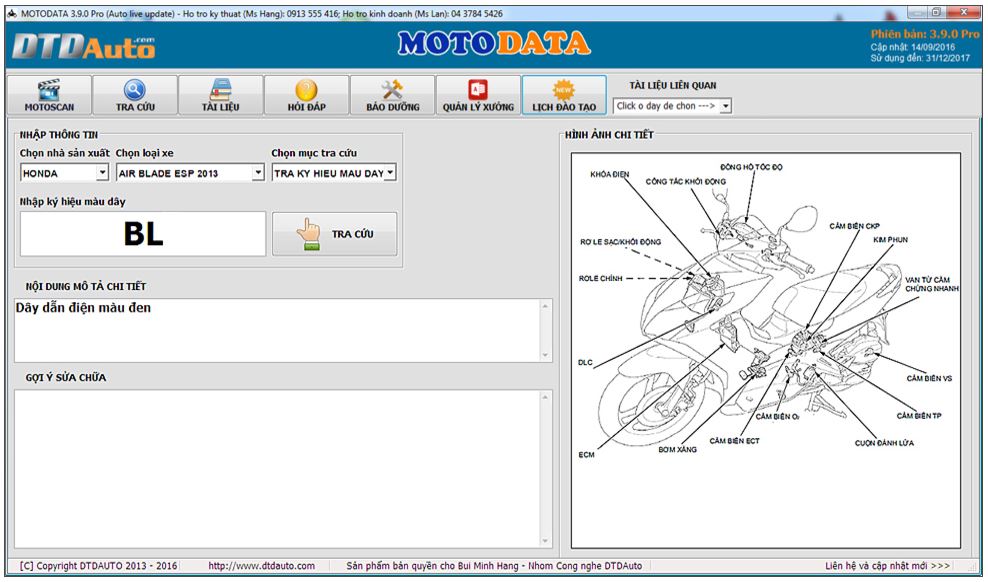Click the 'CÔNG TẮC KHỞI ĐỘNG' diagram label
This screenshot has height=582, width=988.
686,181
